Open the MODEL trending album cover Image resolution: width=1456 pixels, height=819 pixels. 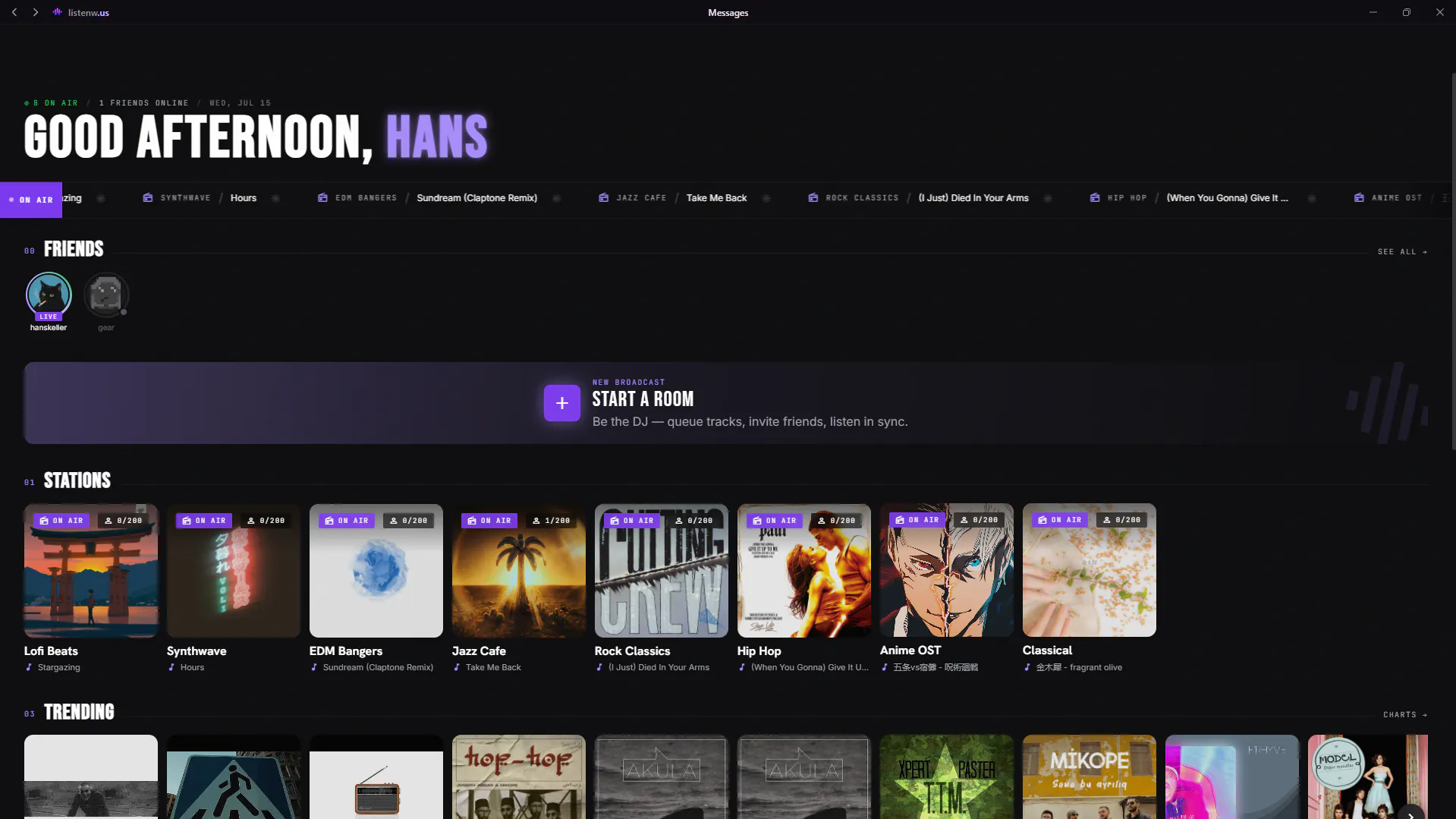(1368, 776)
